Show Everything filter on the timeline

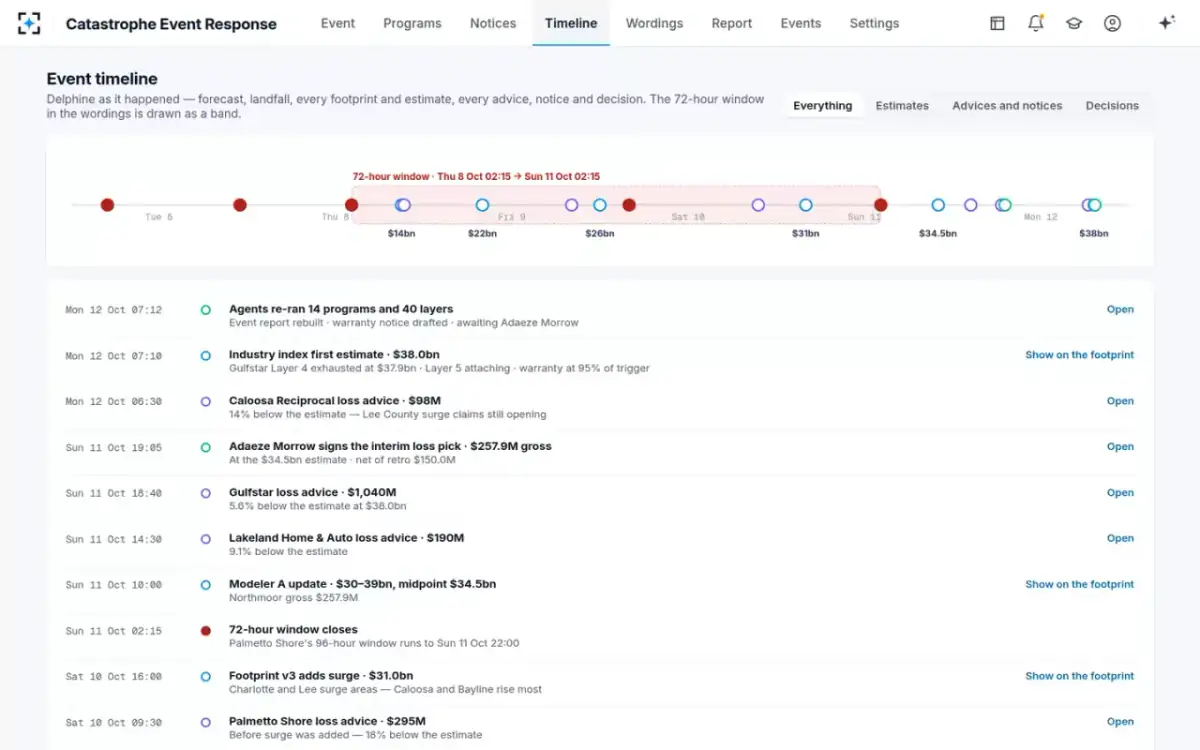[x=823, y=105]
